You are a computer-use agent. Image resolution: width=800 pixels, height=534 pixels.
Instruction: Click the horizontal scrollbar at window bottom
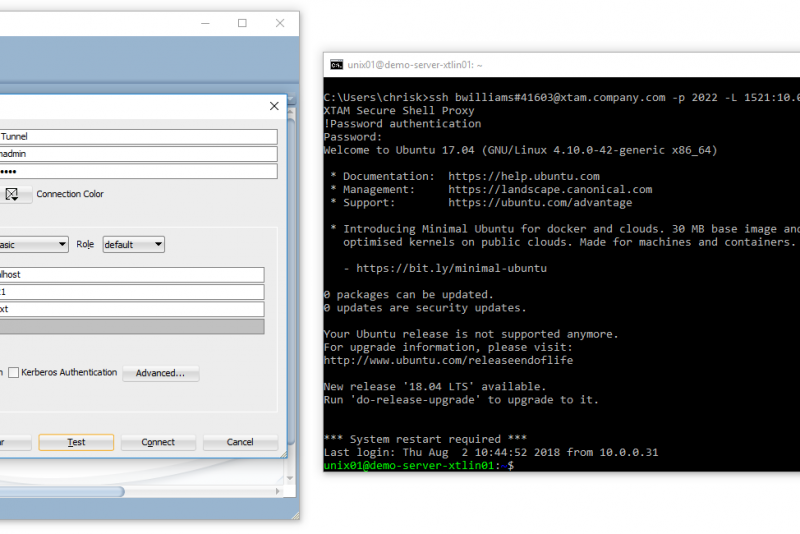[x=60, y=491]
